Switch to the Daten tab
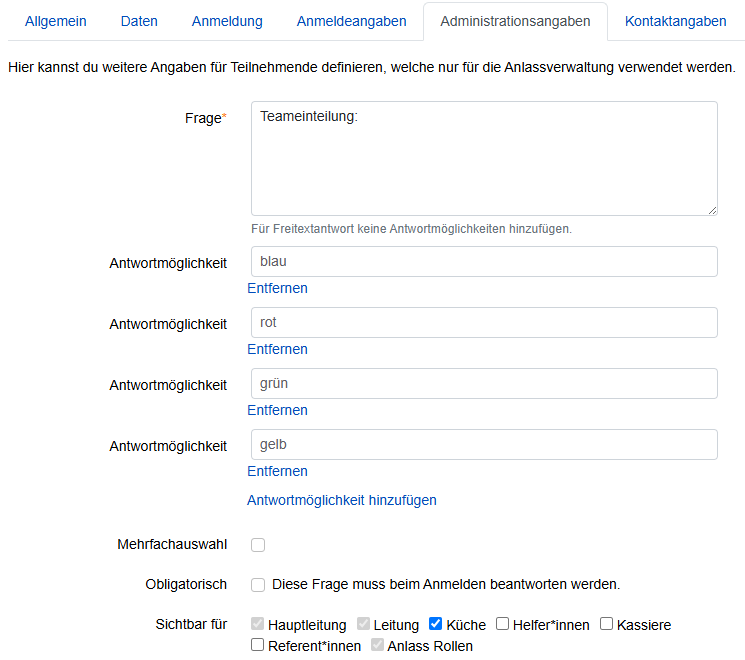This screenshot has height=660, width=745. point(139,21)
